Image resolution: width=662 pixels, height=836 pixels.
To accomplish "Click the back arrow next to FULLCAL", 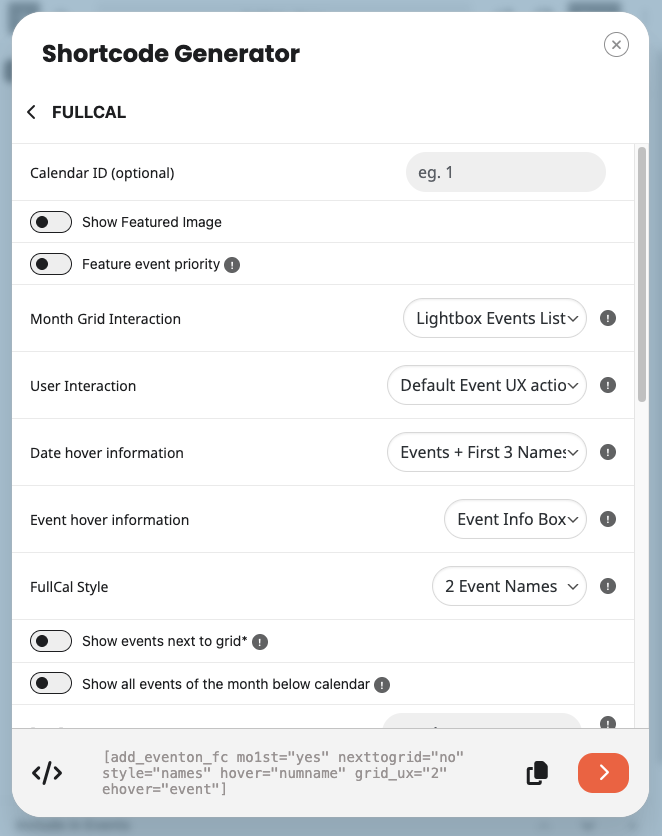I will [31, 112].
